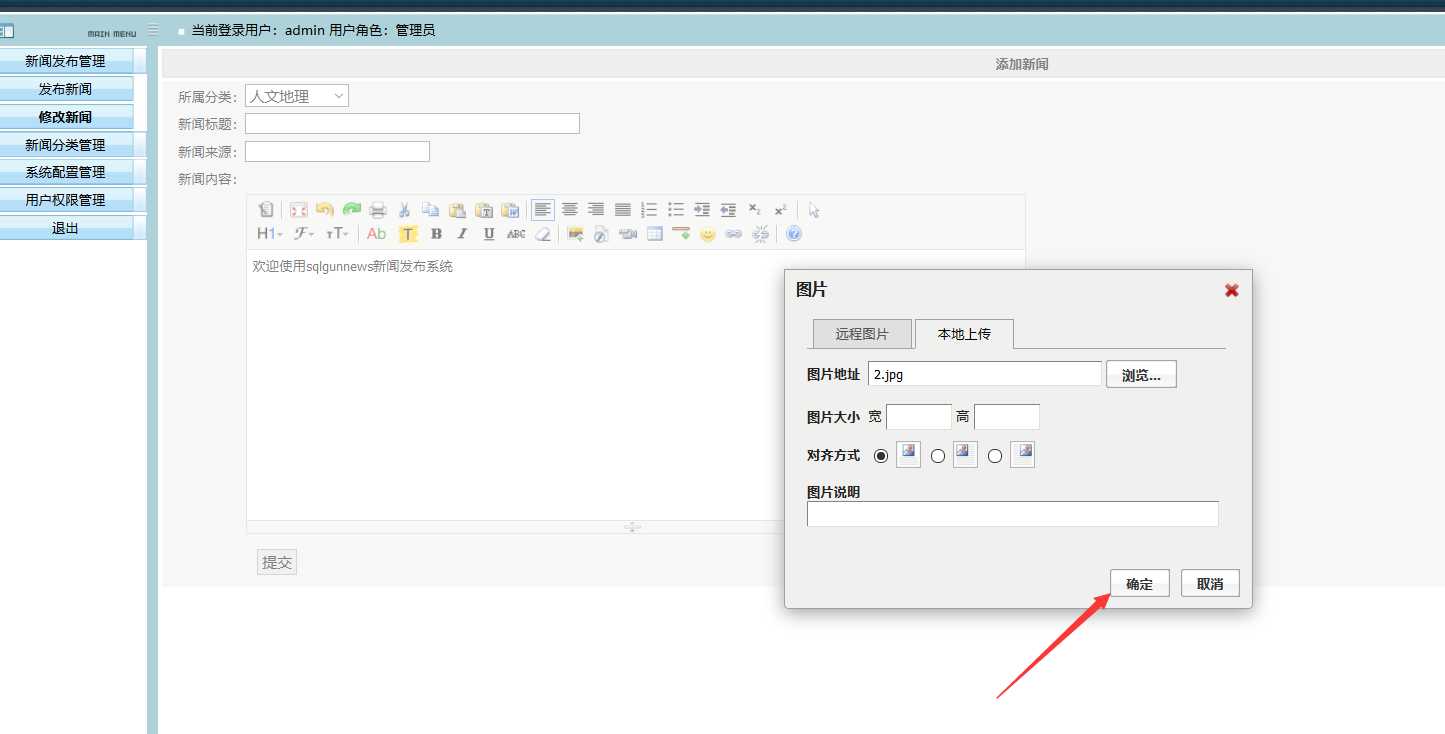Click the 新闻来源 input field
The width and height of the screenshot is (1445, 734).
337,151
